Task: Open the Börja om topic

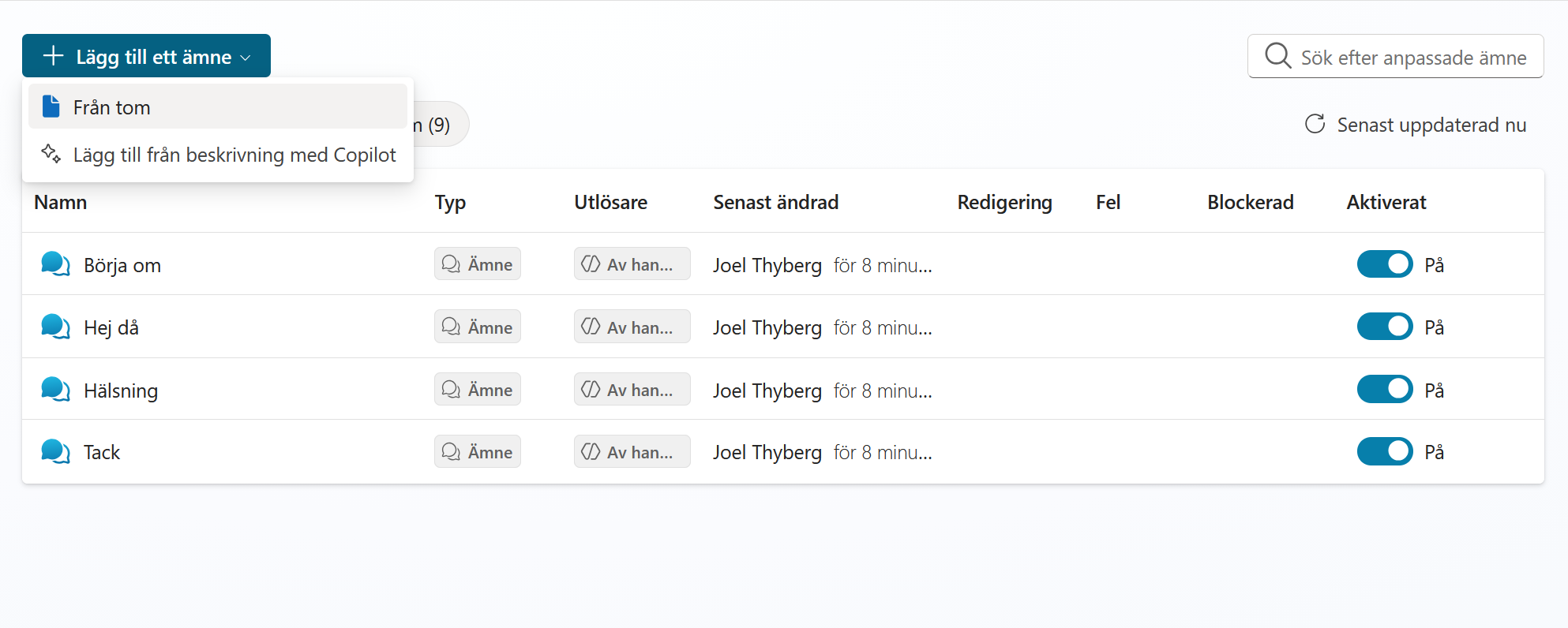Action: (122, 265)
